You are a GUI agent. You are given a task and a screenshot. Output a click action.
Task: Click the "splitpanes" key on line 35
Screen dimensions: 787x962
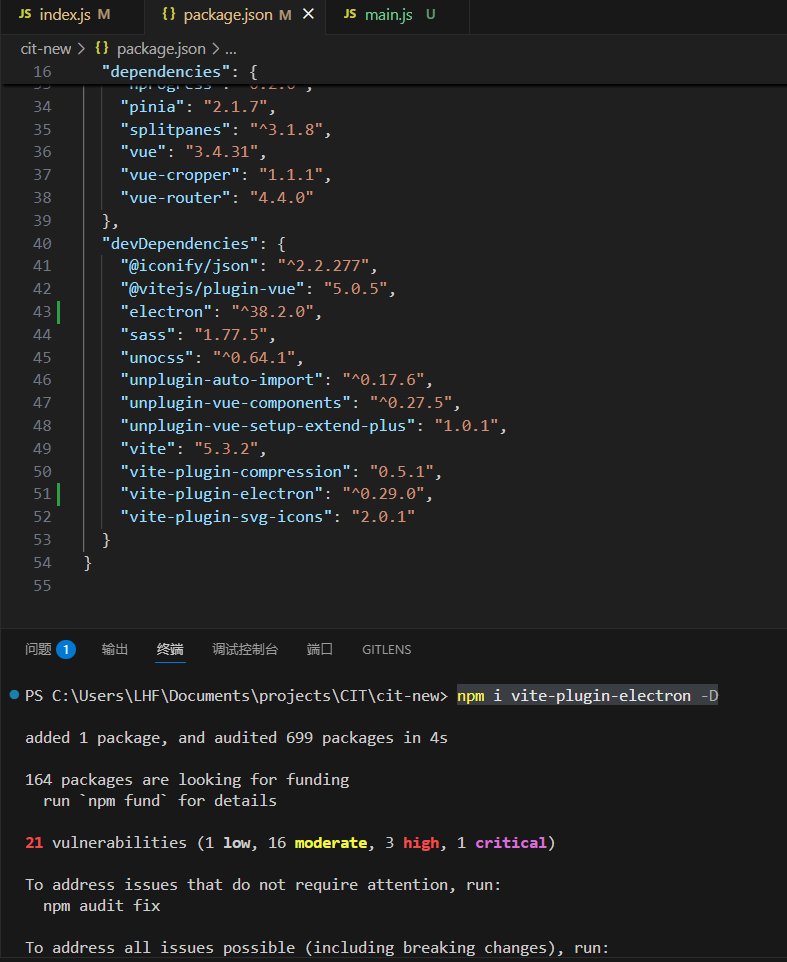click(175, 130)
